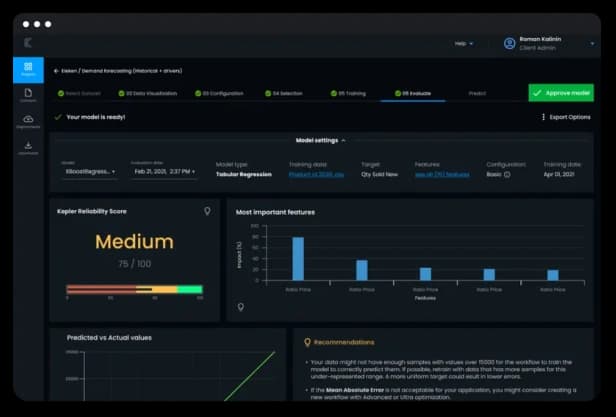Click the document icon in sidebar
The image size is (616, 417).
point(27,95)
